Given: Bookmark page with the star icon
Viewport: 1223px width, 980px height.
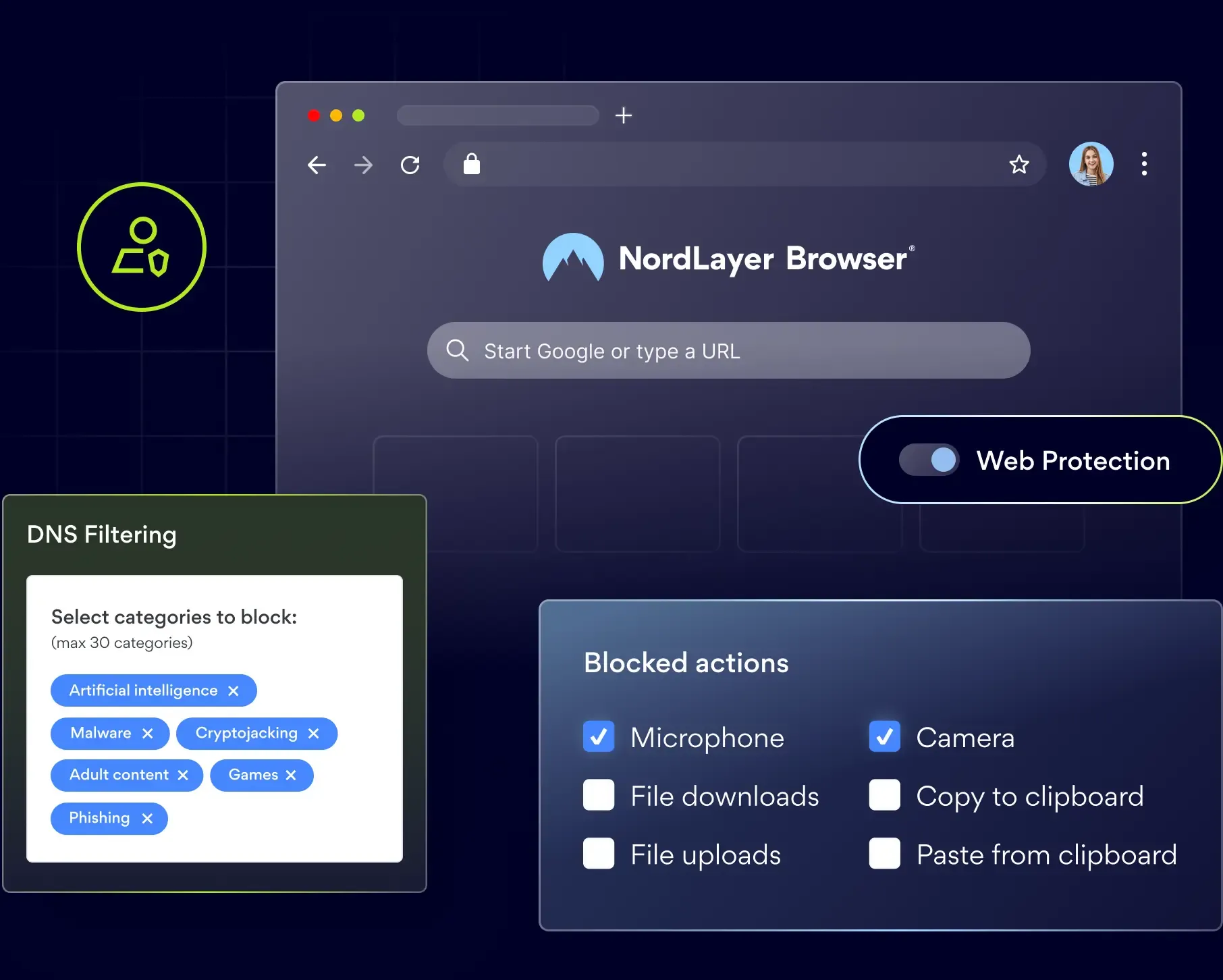Looking at the screenshot, I should 1019,164.
